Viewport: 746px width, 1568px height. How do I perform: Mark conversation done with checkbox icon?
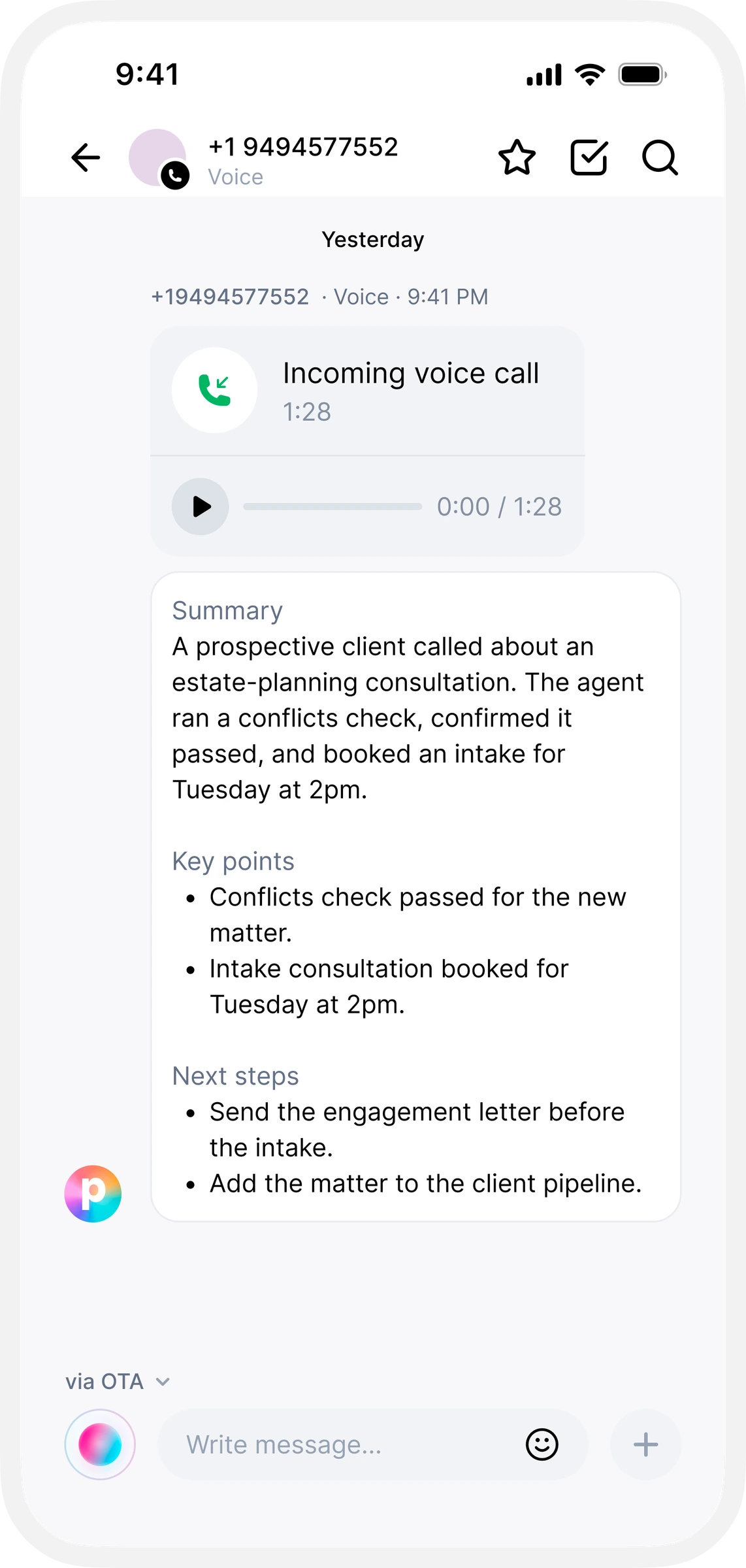coord(589,157)
